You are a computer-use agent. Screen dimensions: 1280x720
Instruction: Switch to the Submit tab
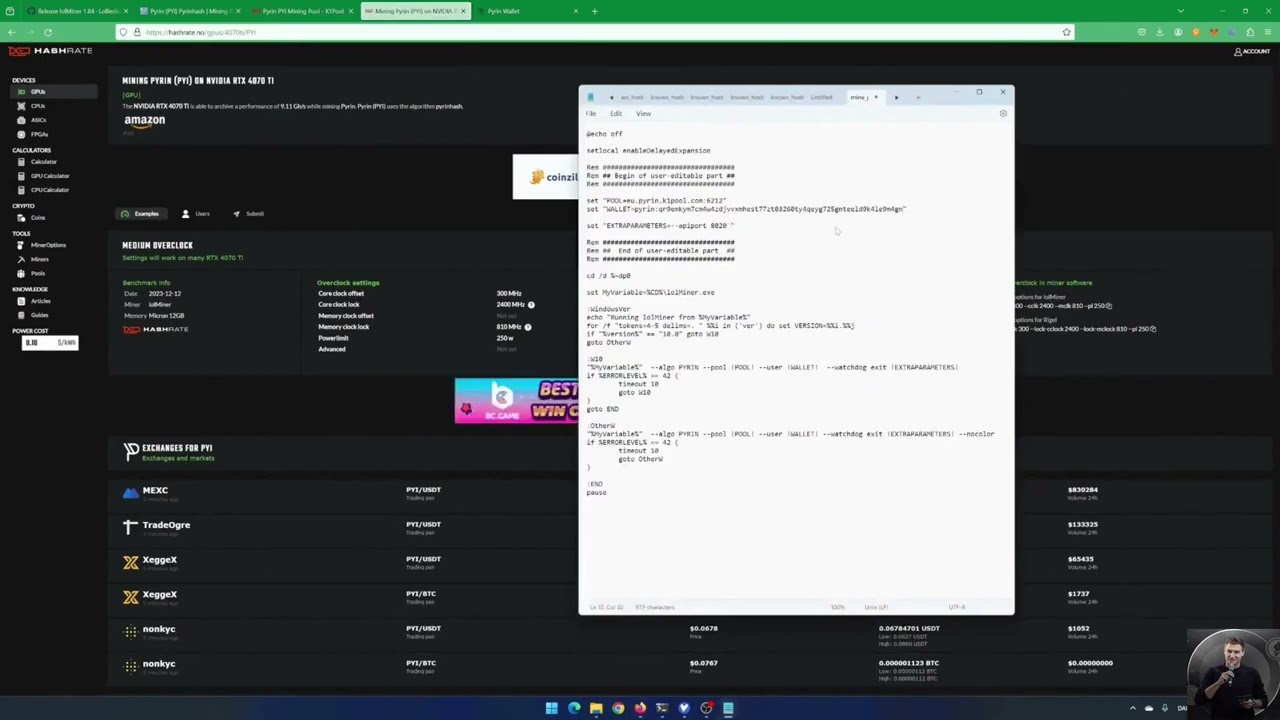pyautogui.click(x=249, y=214)
